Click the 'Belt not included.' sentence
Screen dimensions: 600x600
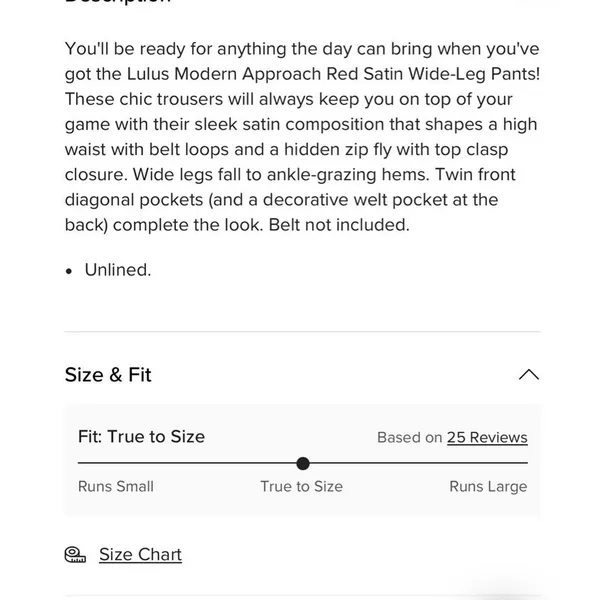pyautogui.click(x=339, y=225)
